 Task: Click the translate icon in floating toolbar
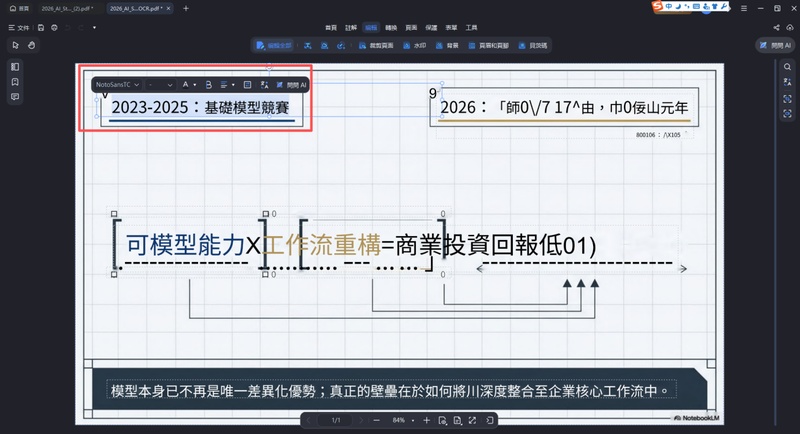[264, 85]
